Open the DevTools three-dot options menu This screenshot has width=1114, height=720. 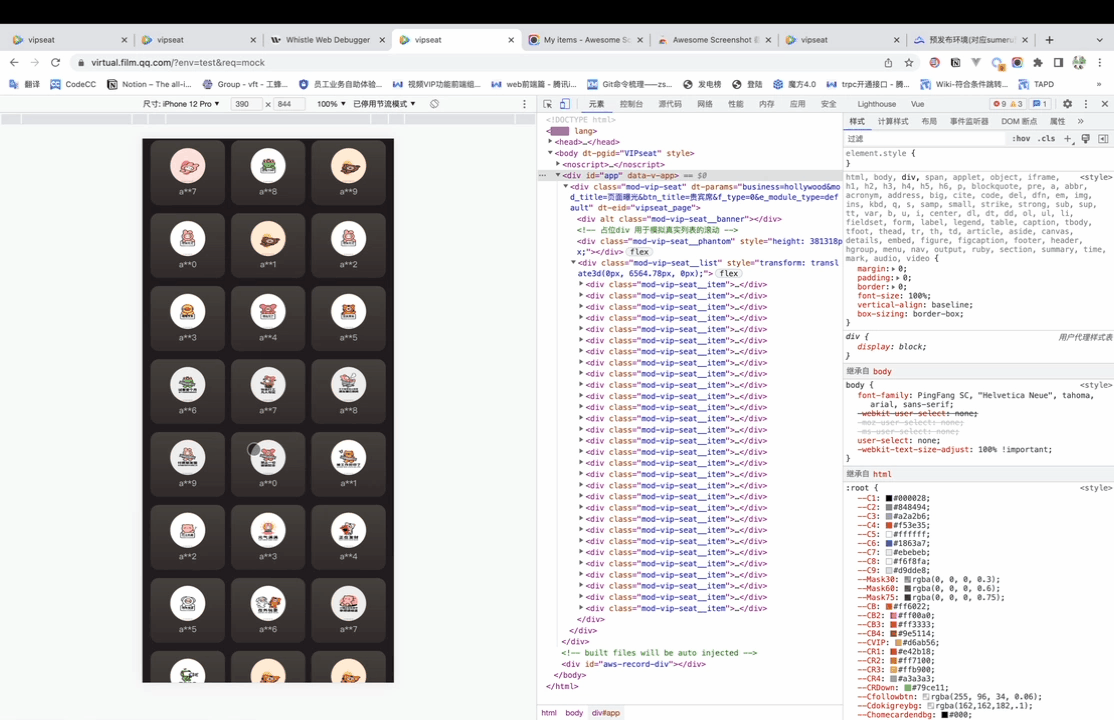[x=1086, y=104]
